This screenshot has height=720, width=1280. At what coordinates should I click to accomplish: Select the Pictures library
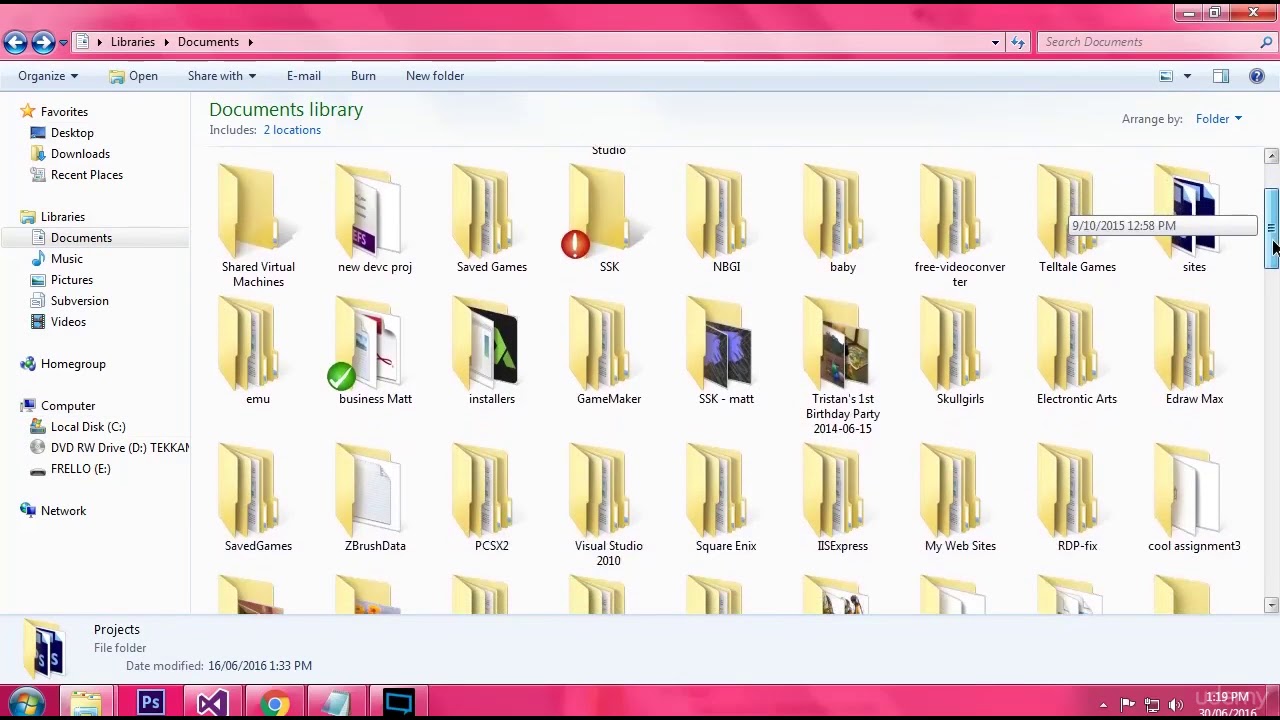pos(72,280)
